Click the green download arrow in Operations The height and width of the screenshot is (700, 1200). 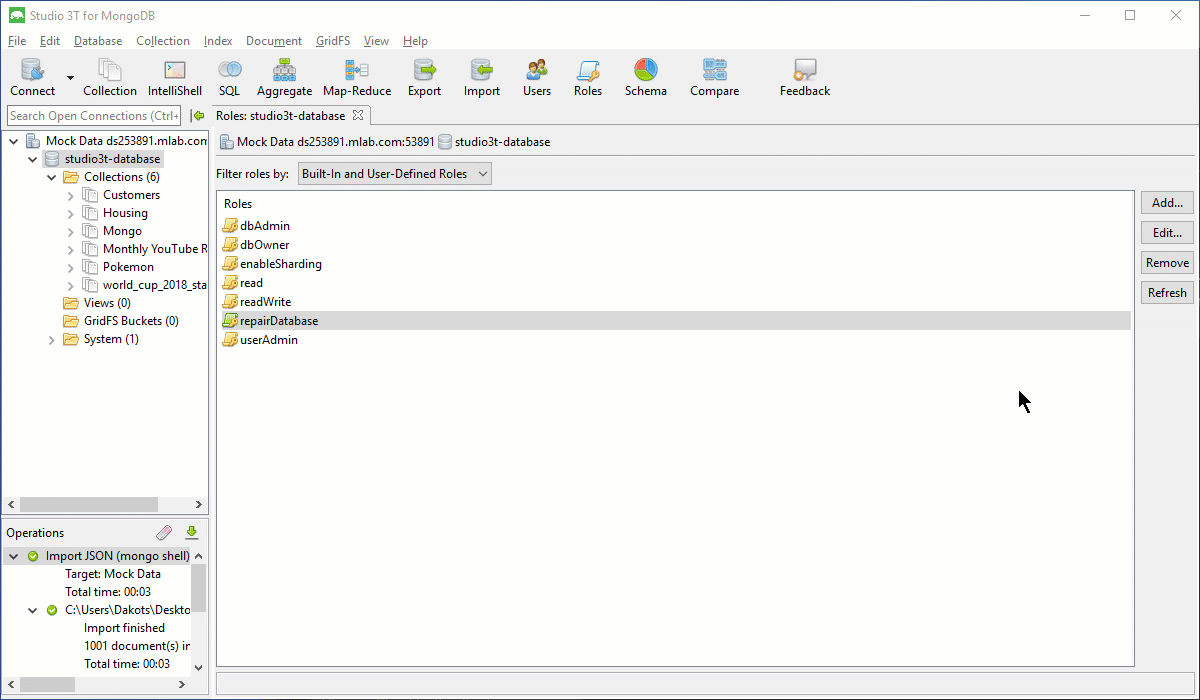point(192,533)
